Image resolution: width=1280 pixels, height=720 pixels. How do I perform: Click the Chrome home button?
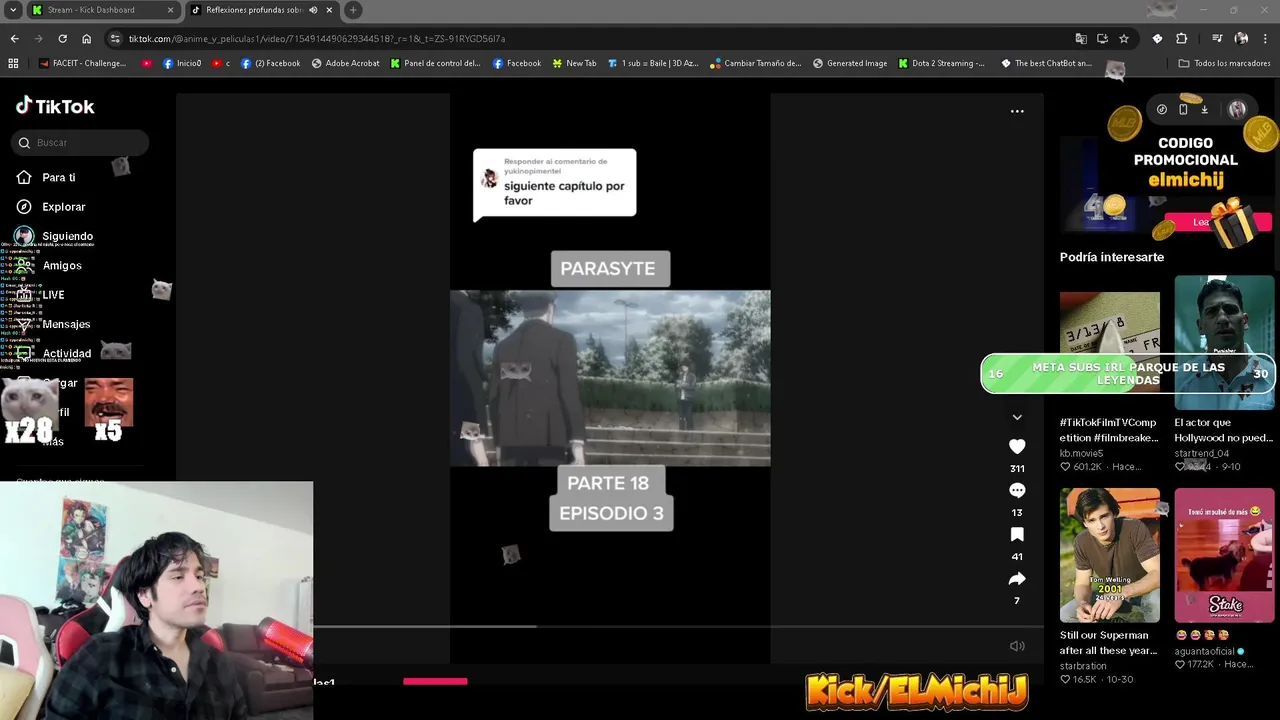point(86,38)
